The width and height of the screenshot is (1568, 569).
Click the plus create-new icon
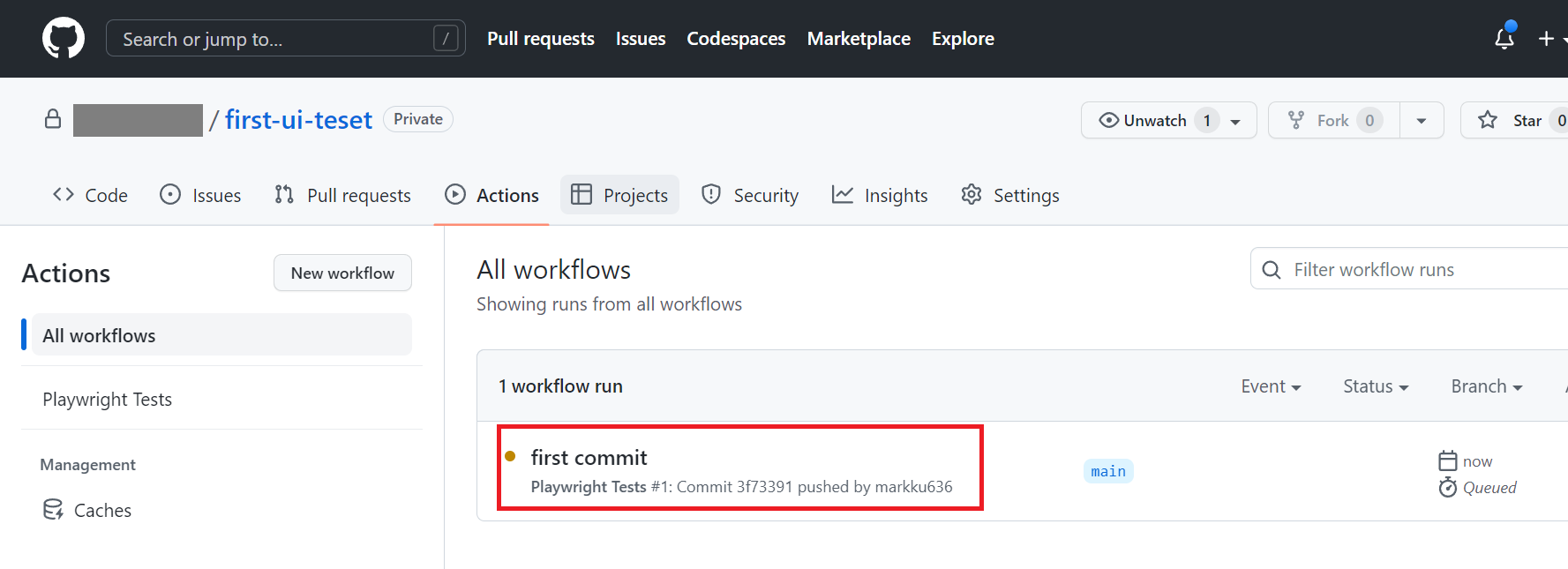1546,39
